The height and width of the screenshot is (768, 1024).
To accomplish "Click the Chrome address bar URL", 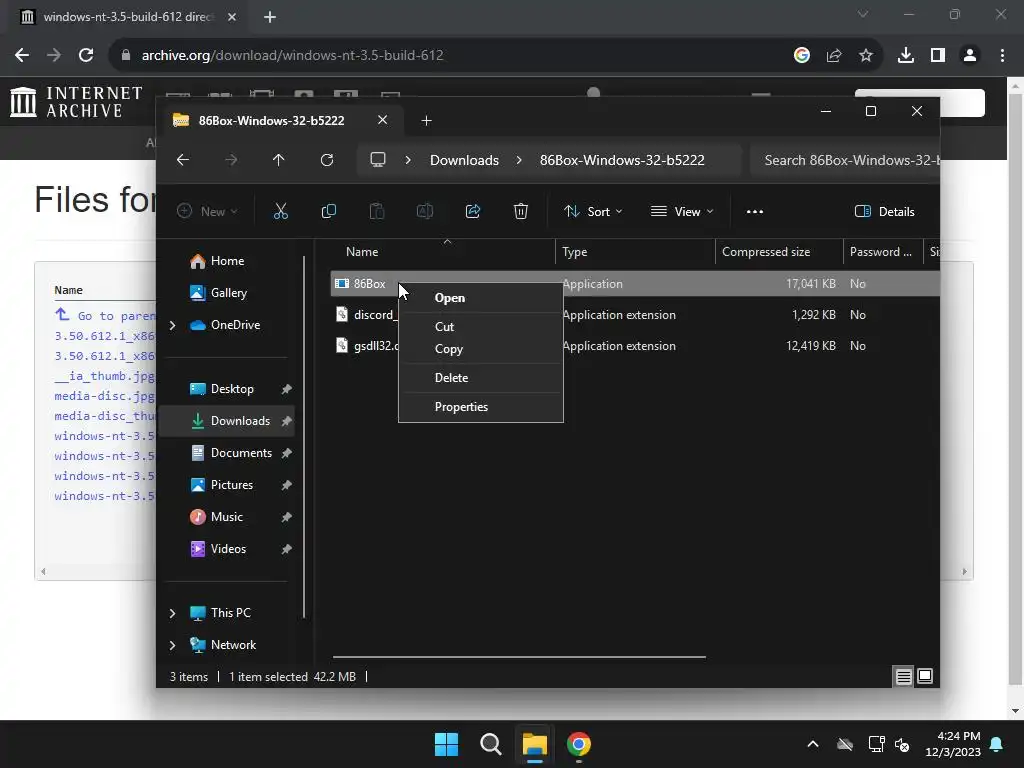I will 293,56.
